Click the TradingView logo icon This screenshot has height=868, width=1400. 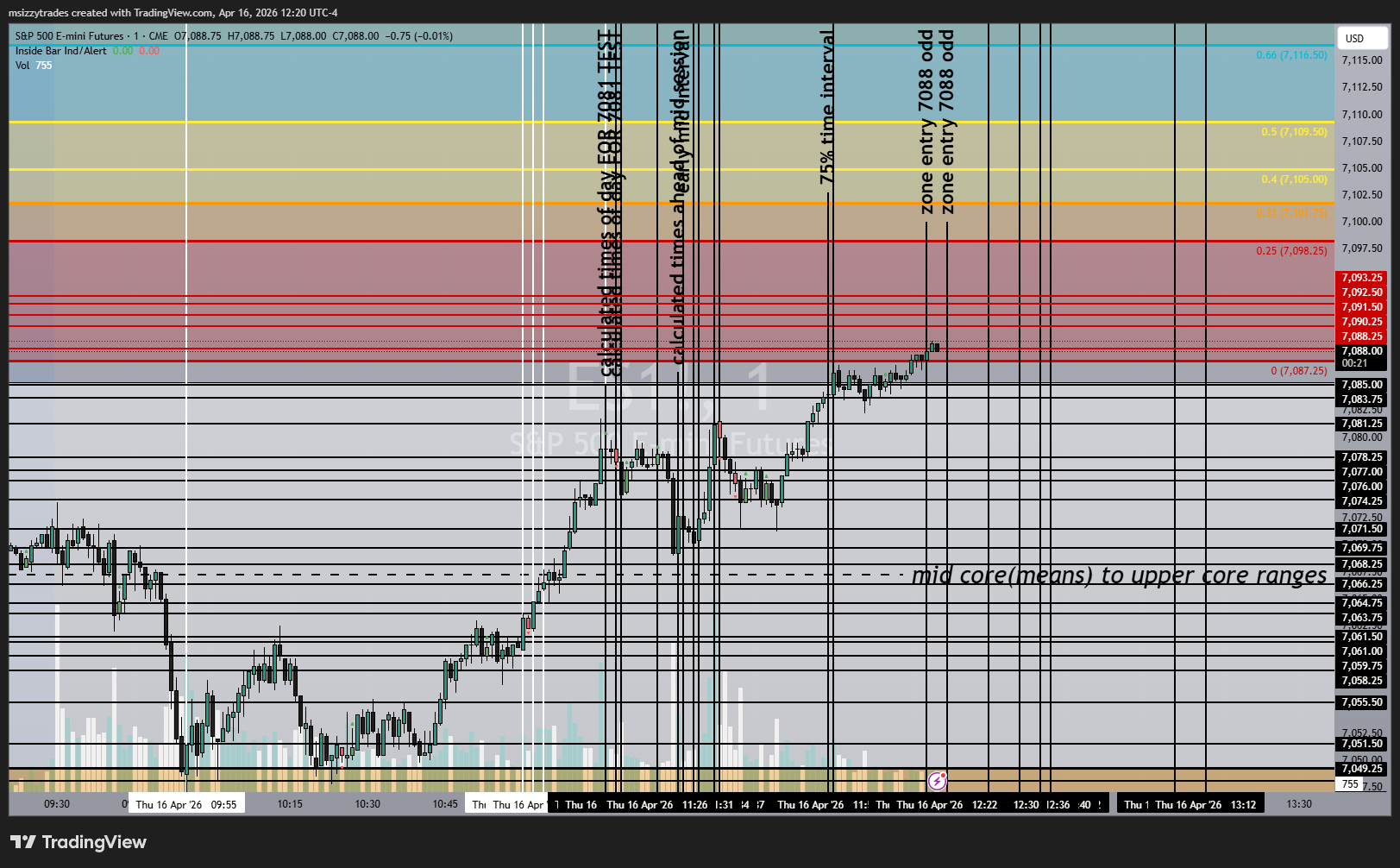[x=22, y=842]
